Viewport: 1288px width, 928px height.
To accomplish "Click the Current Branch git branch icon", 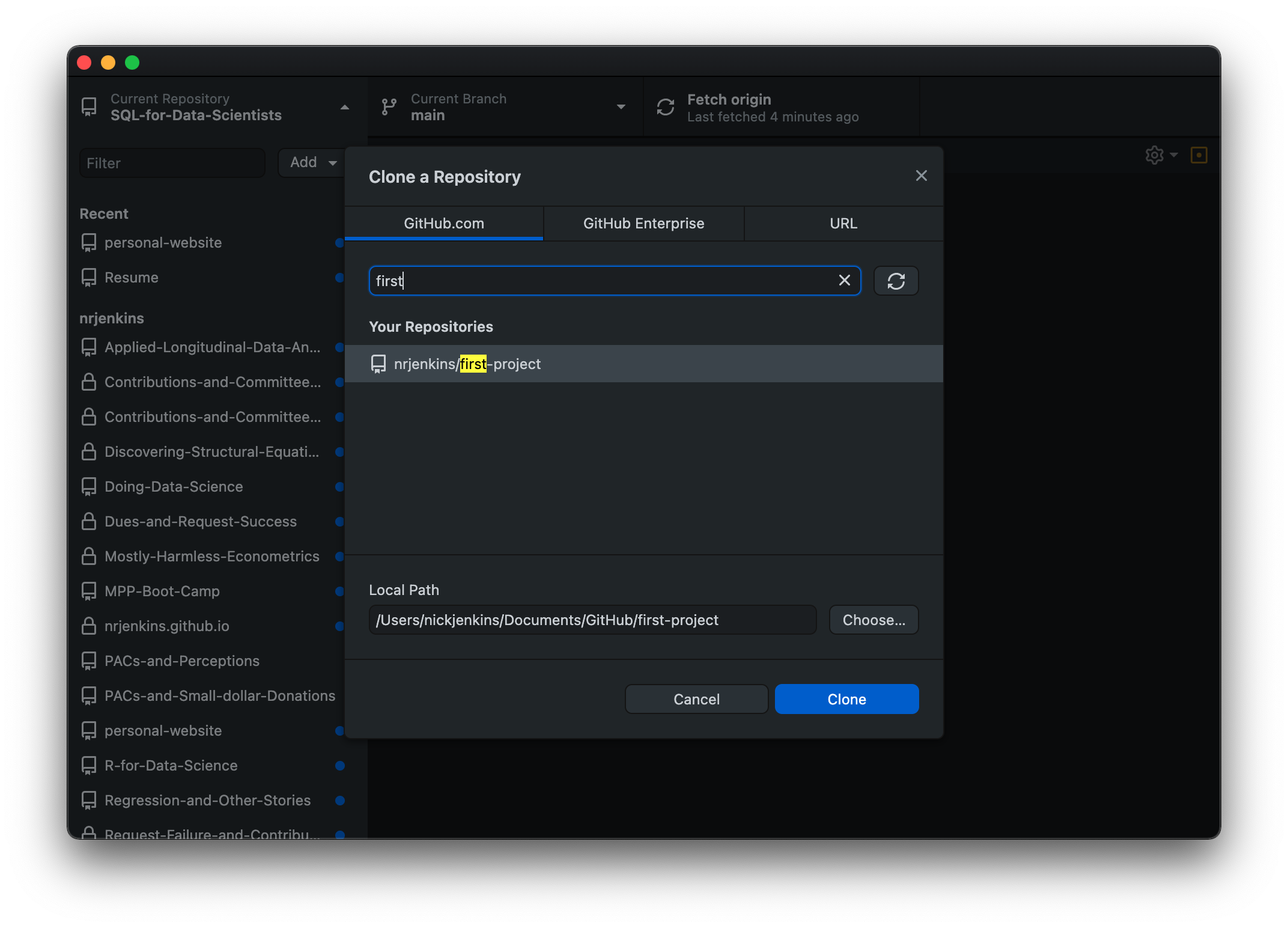I will (x=389, y=107).
